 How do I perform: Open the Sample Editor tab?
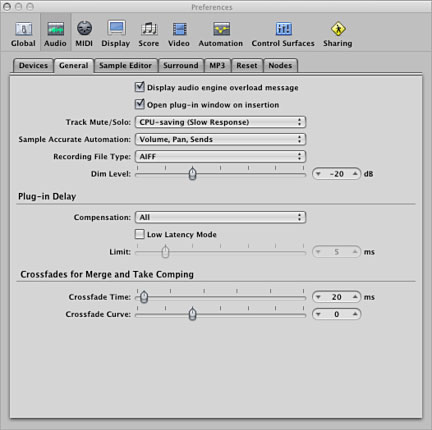[x=125, y=65]
